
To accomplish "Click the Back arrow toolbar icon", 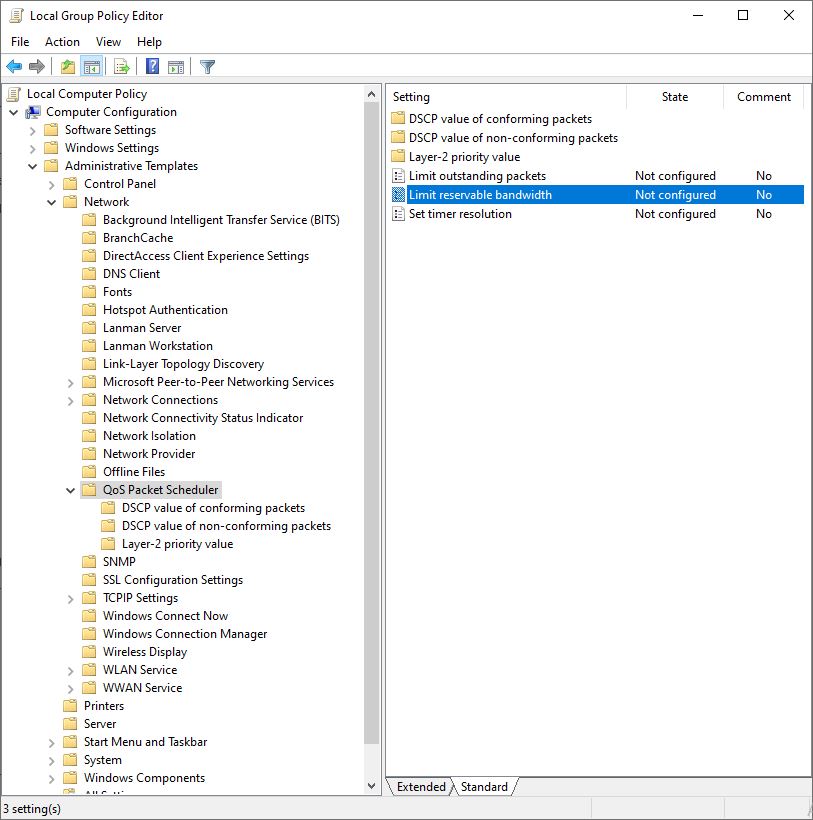I will (14, 67).
